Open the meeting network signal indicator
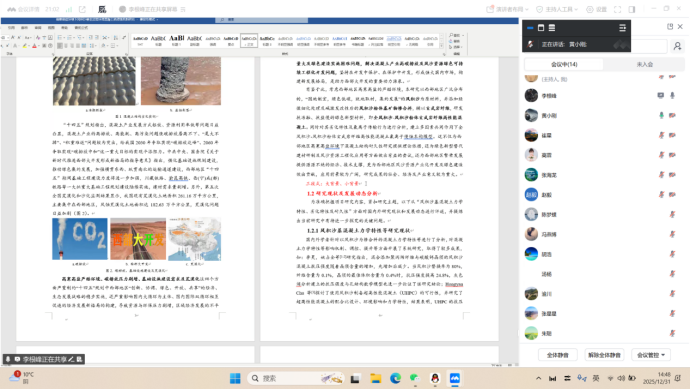This screenshot has height=389, width=690. click(69, 9)
